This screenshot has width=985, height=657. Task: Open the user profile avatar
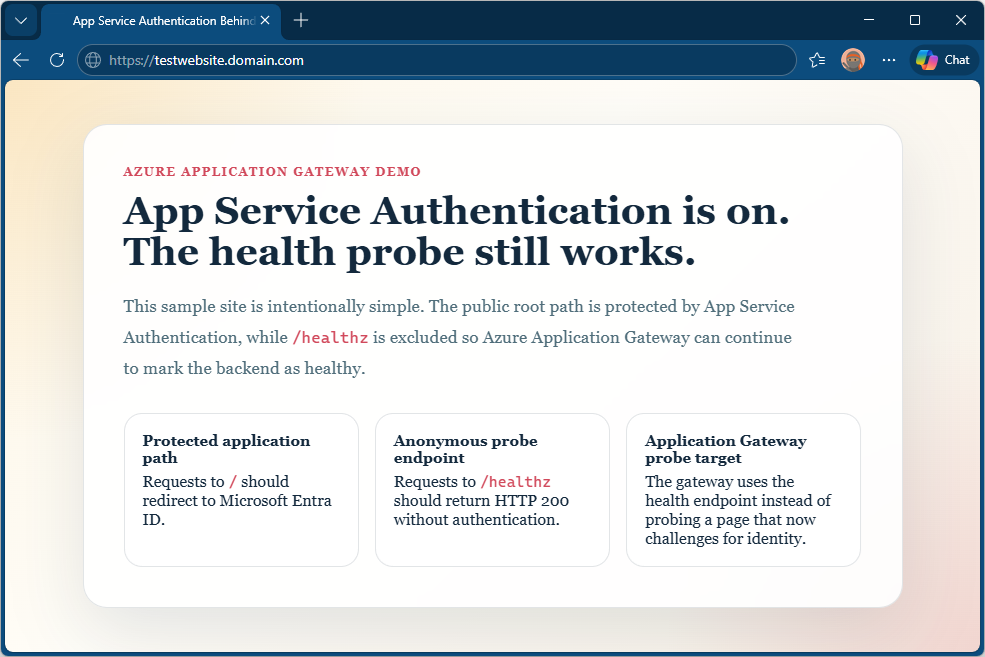852,60
